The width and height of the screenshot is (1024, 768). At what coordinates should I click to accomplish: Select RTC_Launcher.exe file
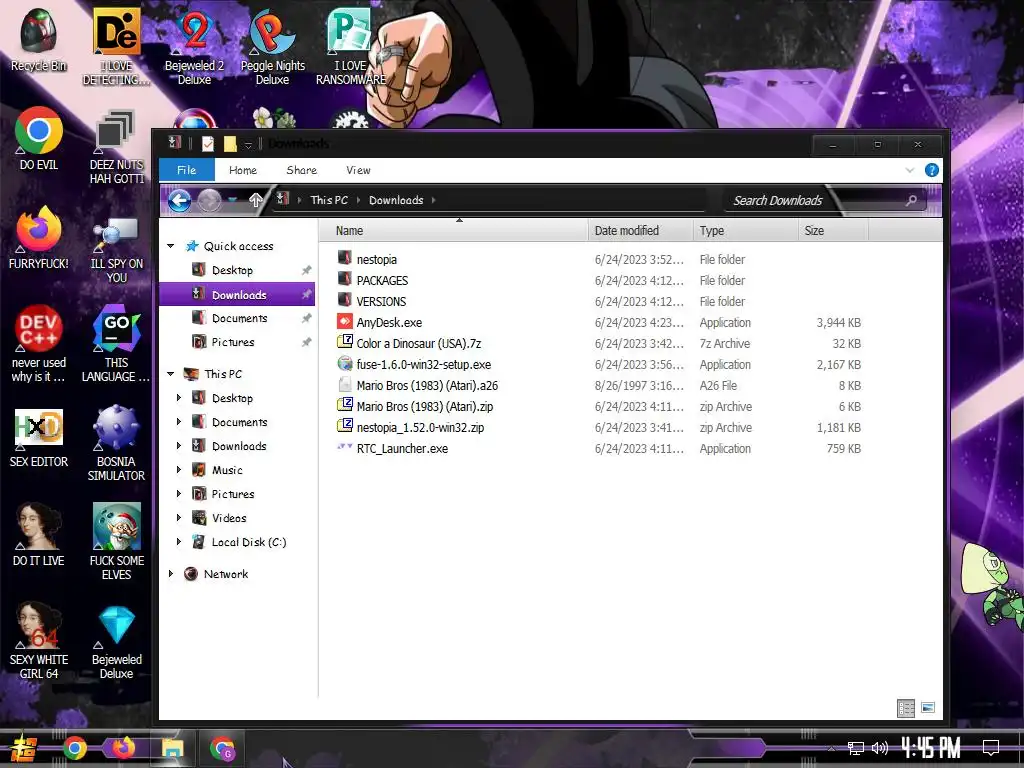(x=402, y=449)
